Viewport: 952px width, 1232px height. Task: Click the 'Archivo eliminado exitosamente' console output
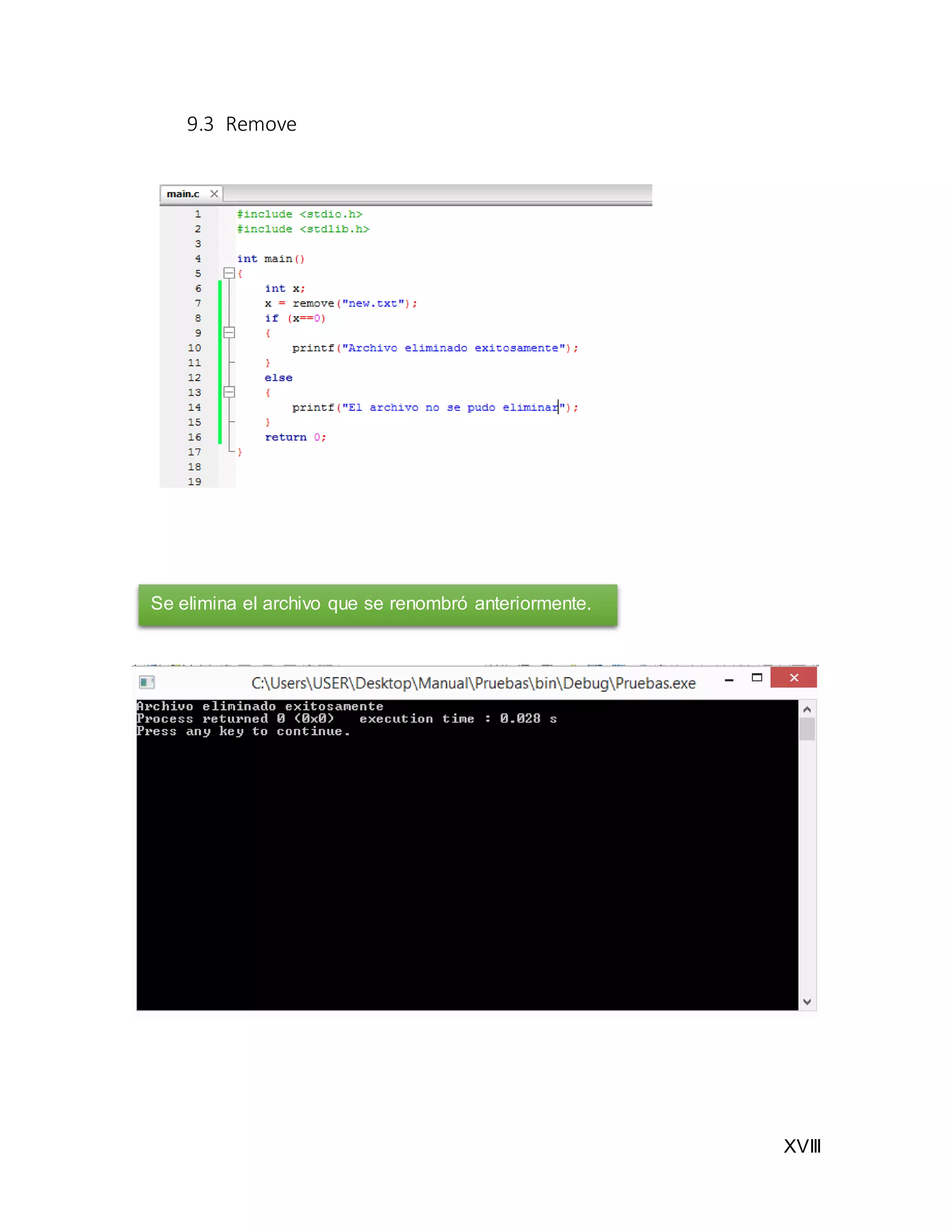pos(260,706)
